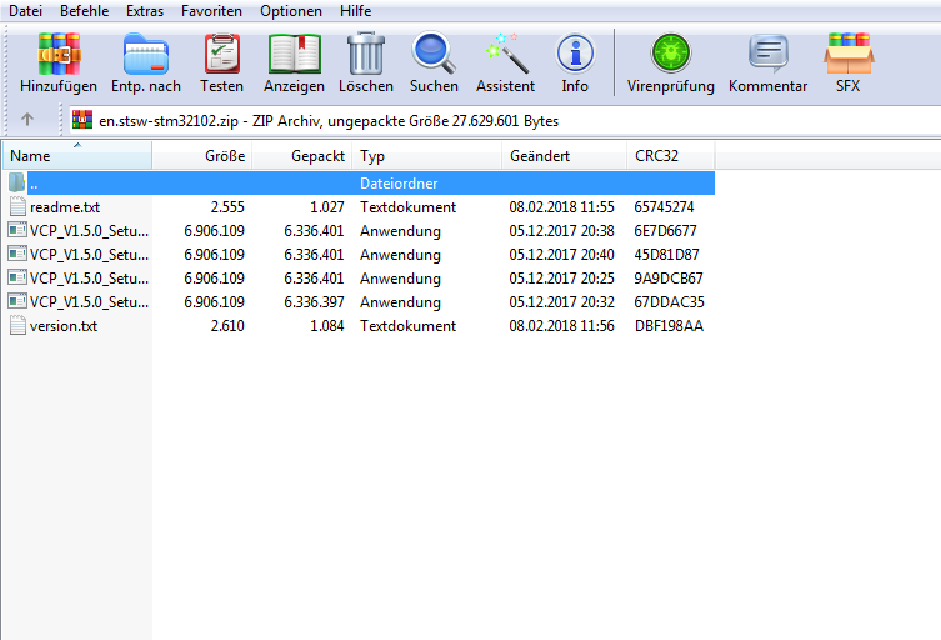
Task: Launch the Assistent wizard
Action: 505,62
